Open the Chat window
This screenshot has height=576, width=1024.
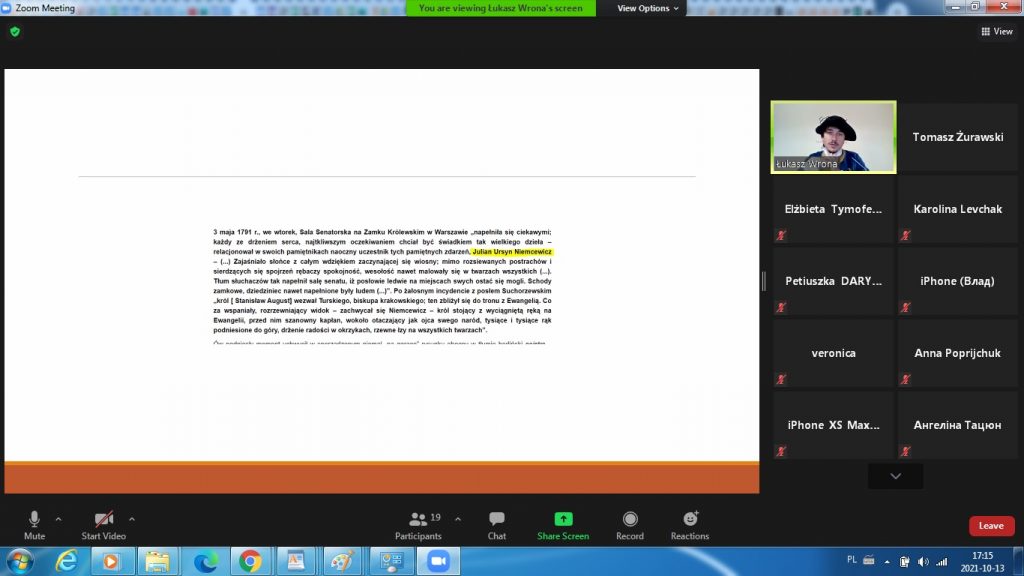[496, 524]
